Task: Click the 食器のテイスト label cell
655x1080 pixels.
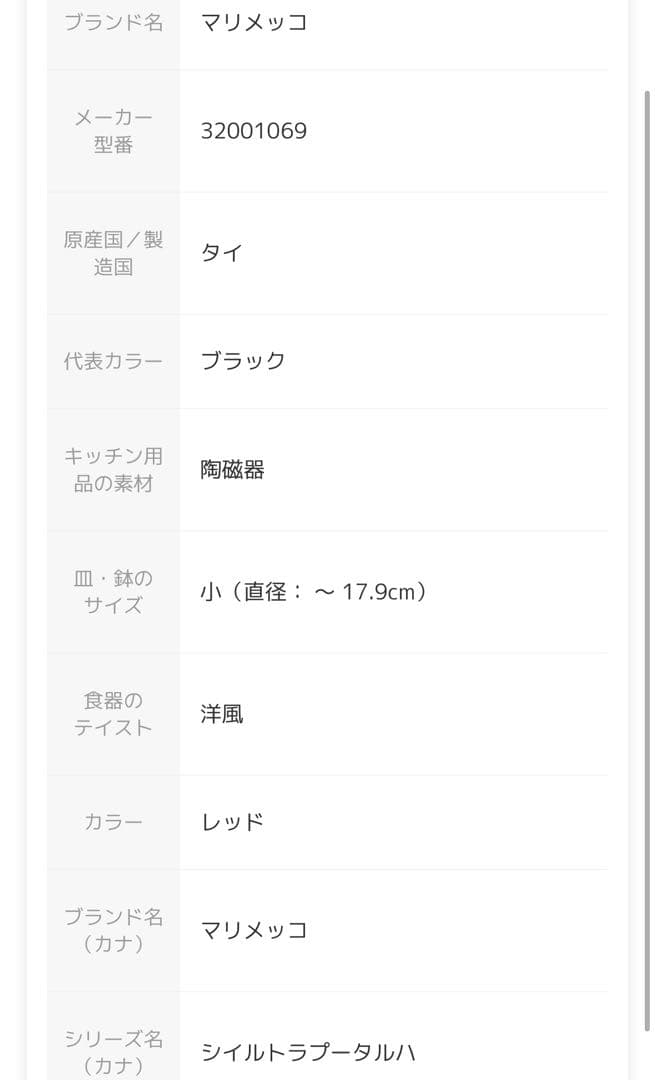Action: coord(113,714)
